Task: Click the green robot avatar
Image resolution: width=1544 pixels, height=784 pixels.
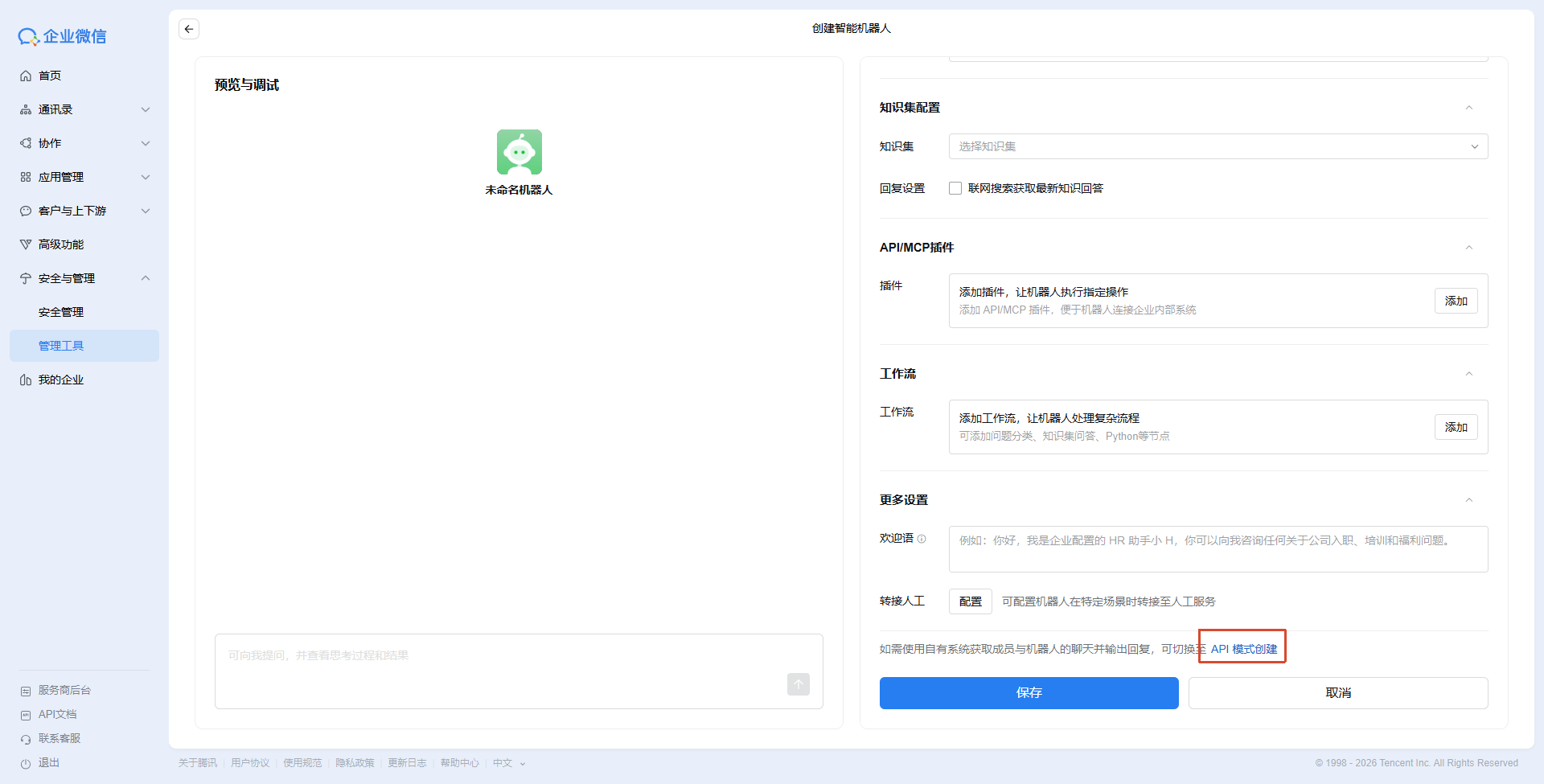Action: [519, 152]
